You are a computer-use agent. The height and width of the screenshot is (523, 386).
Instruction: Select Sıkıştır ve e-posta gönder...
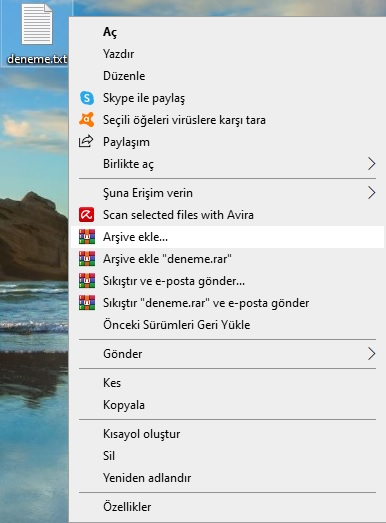227,281
